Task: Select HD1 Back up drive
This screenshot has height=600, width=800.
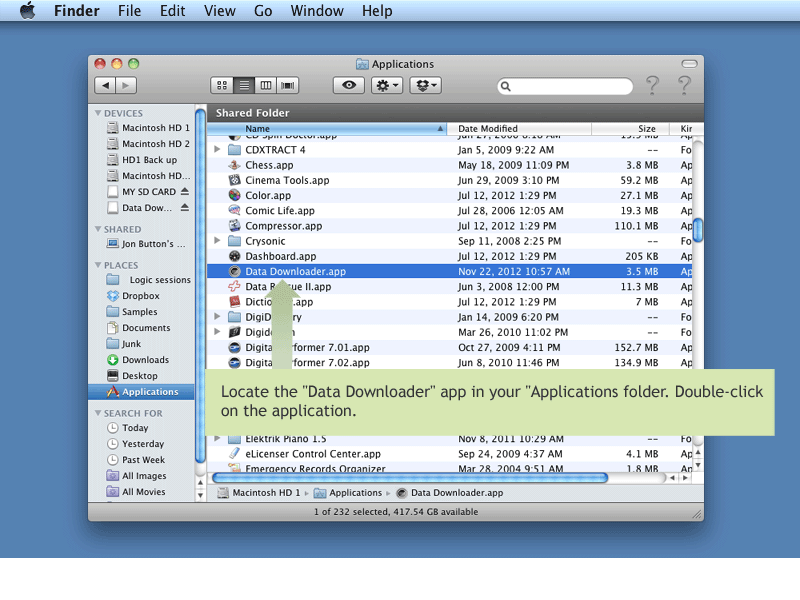Action: click(142, 160)
